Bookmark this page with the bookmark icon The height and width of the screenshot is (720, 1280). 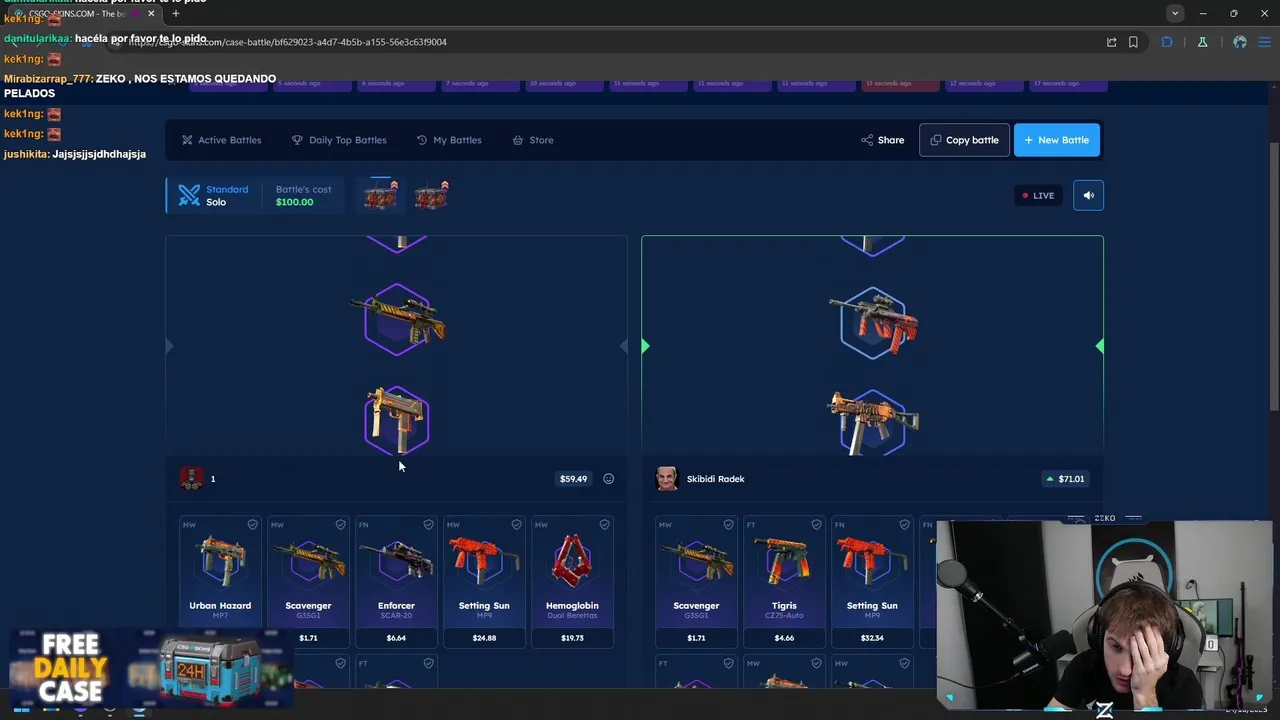[x=1133, y=42]
